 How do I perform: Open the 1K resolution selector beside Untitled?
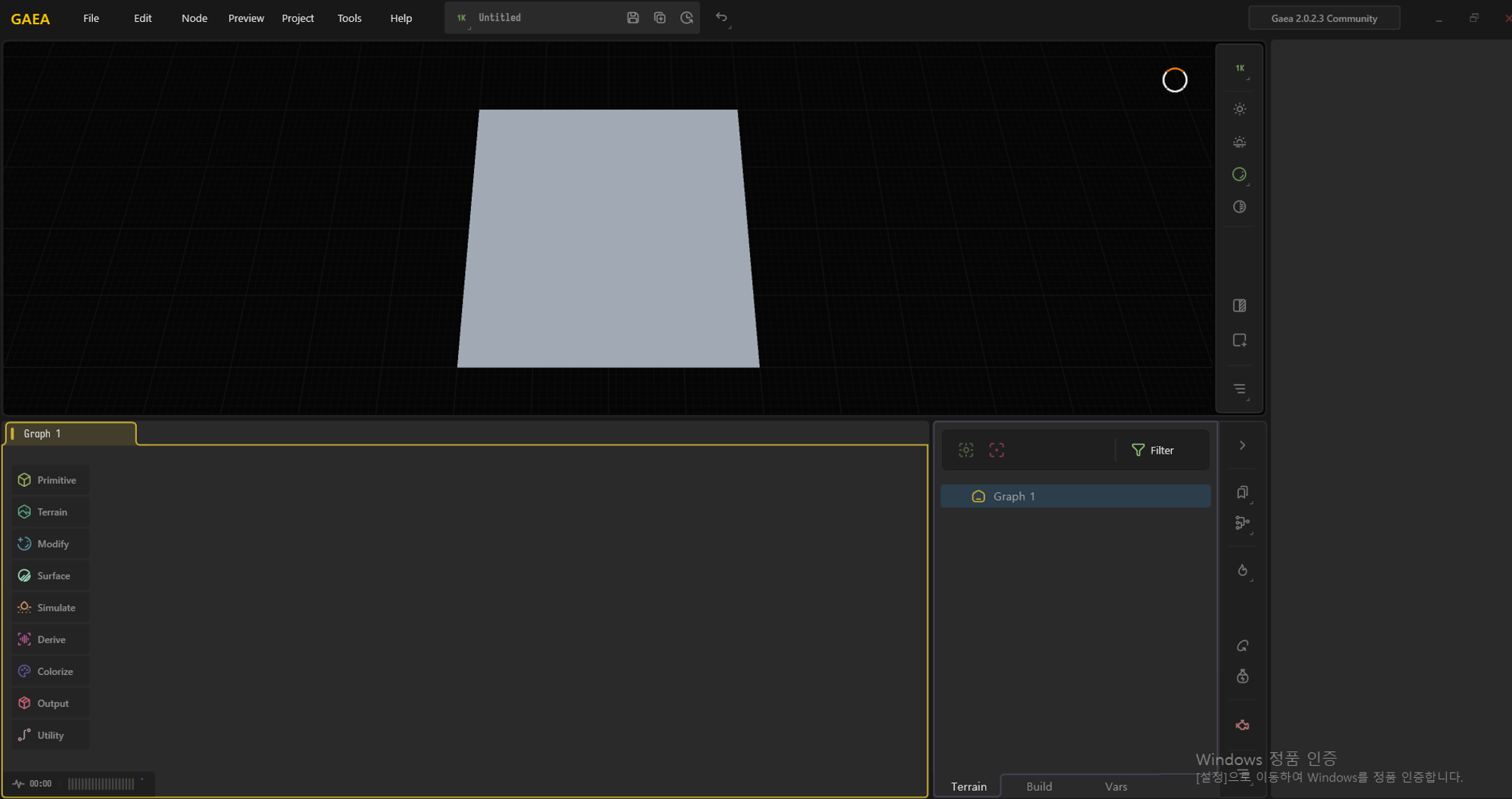click(x=462, y=18)
